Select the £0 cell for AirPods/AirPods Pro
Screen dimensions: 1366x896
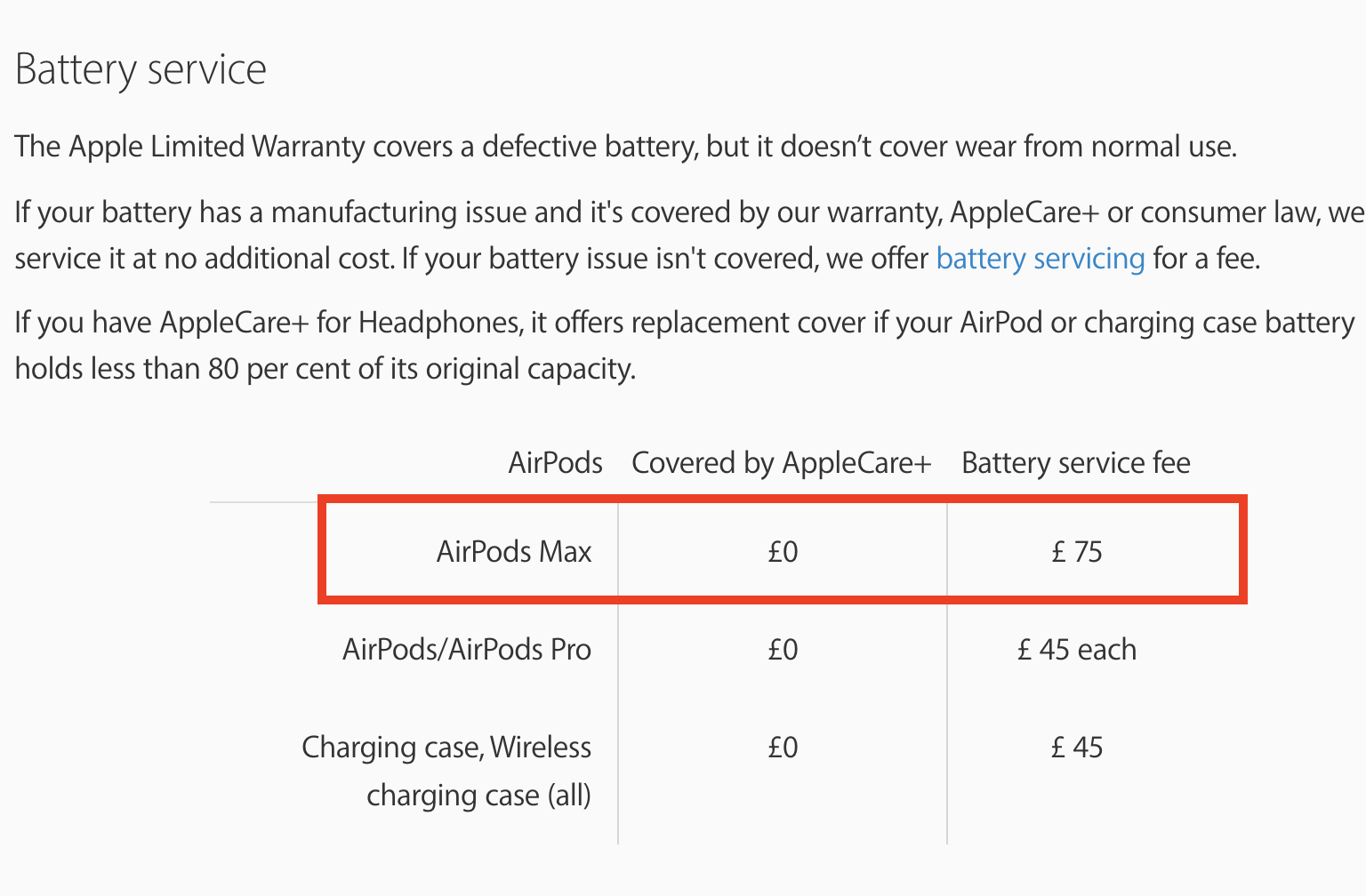pyautogui.click(x=783, y=650)
